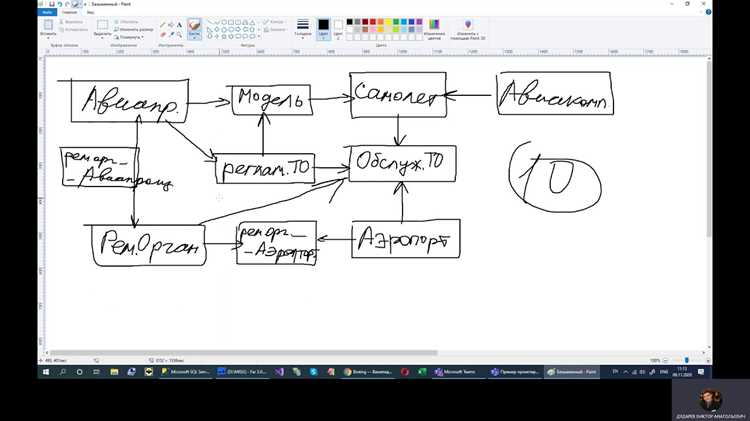Adjust the zoom slider handle
750x421 pixels.
686,360
